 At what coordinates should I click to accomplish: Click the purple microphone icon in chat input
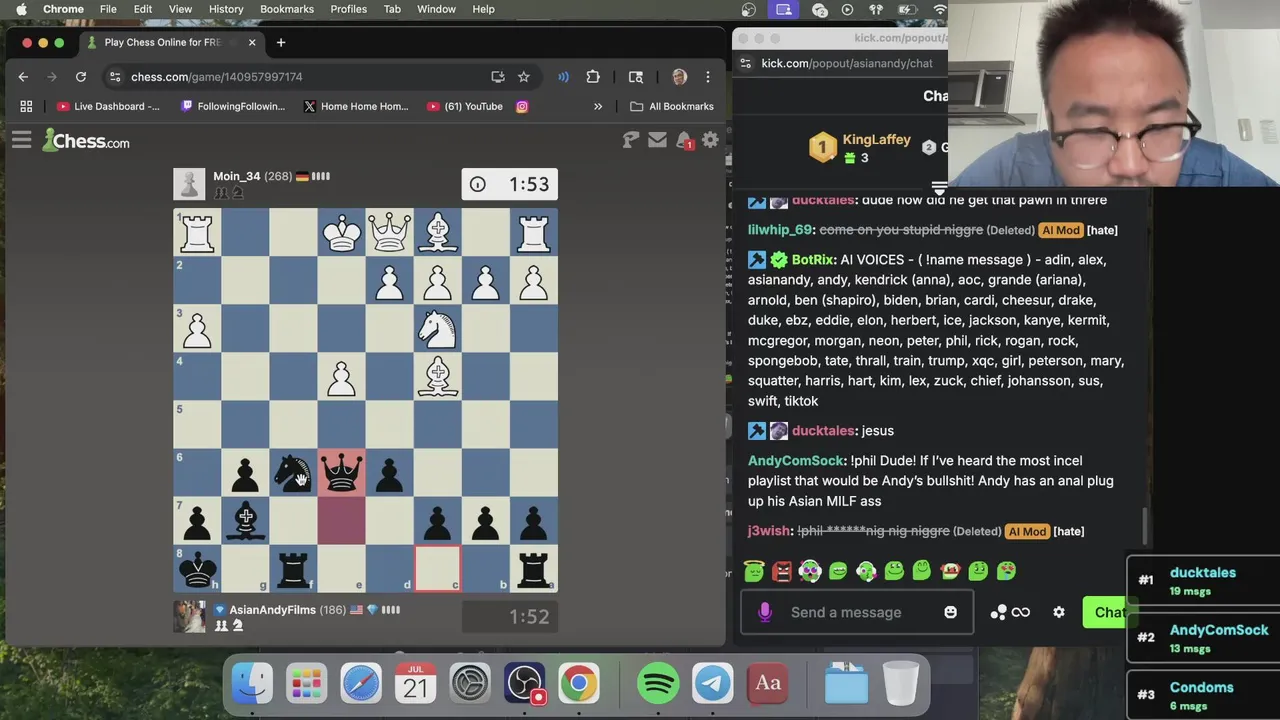pyautogui.click(x=765, y=612)
